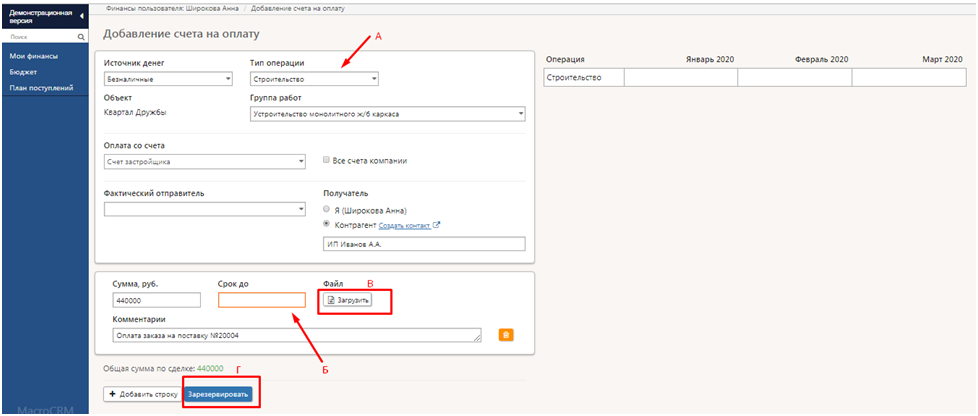
Task: Go to Бюджет in the sidebar
Action: tap(23, 72)
